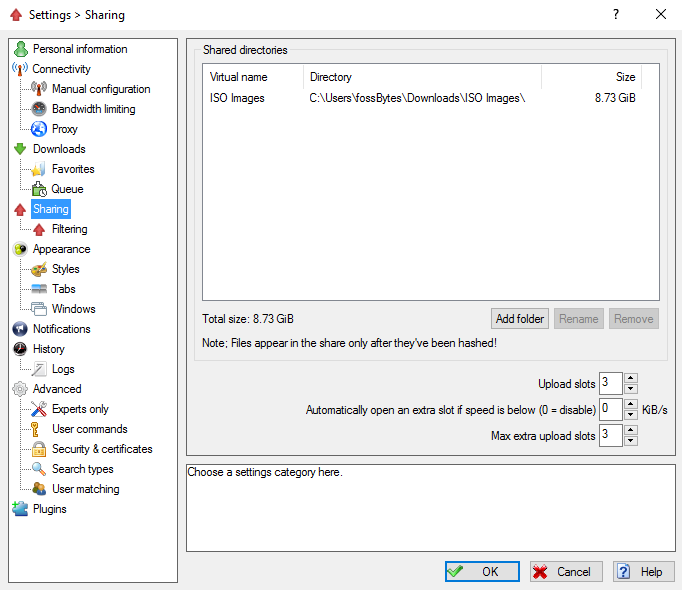The height and width of the screenshot is (590, 682).
Task: Click the User commands key icon
Action: click(x=36, y=429)
